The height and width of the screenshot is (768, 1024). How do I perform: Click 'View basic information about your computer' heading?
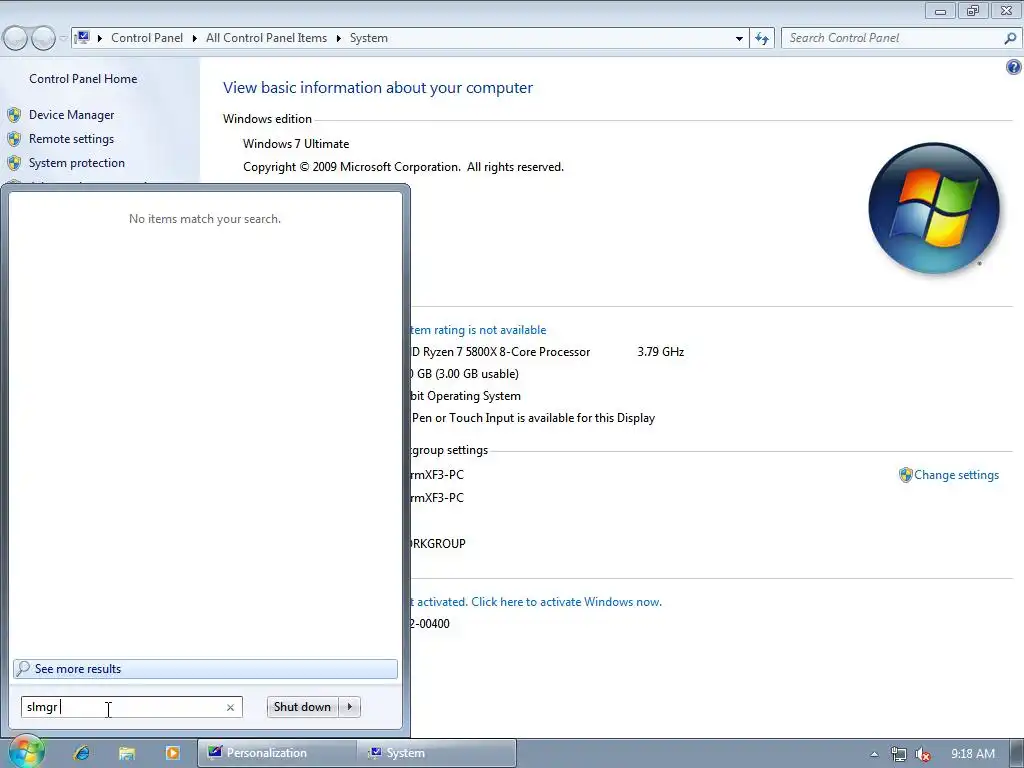point(377,88)
